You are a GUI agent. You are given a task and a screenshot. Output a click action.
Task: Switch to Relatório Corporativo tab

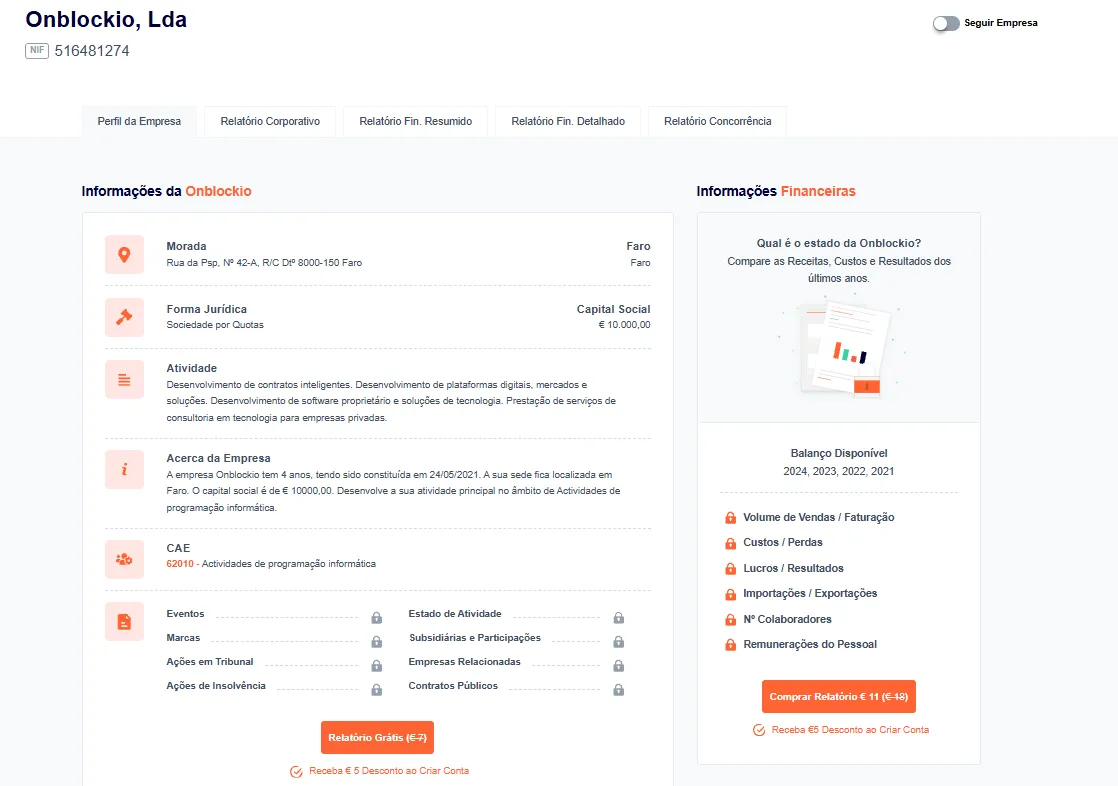pos(270,121)
